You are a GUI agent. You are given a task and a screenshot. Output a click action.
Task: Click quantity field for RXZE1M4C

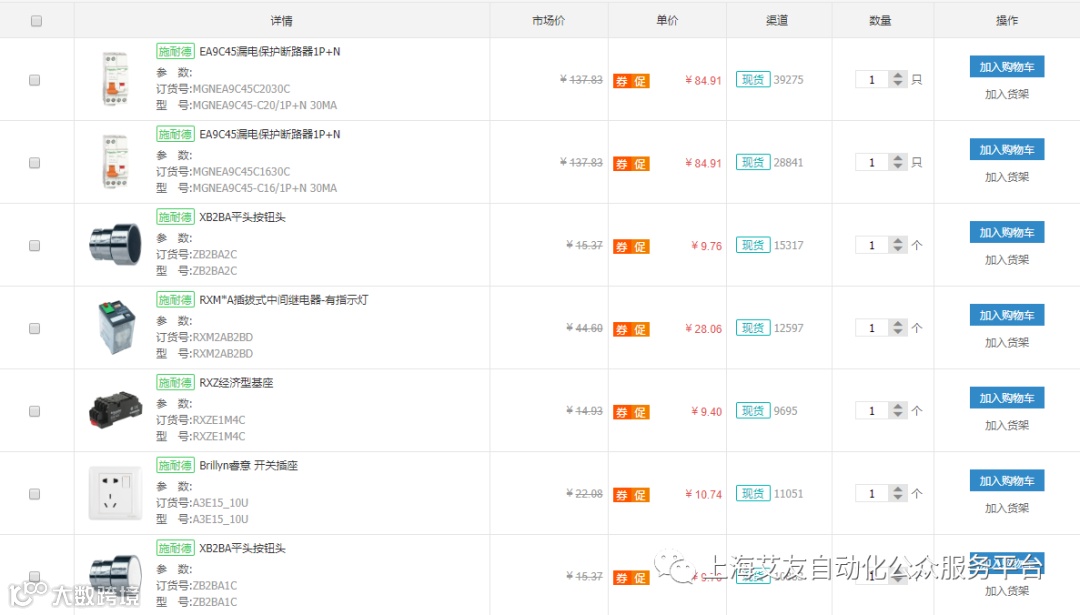click(872, 410)
